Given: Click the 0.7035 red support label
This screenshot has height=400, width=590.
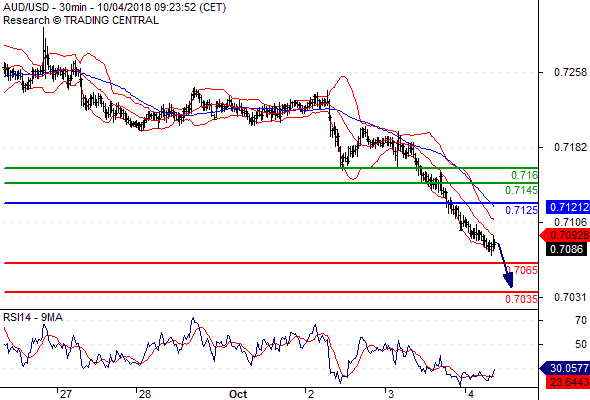Looking at the screenshot, I should 521,299.
